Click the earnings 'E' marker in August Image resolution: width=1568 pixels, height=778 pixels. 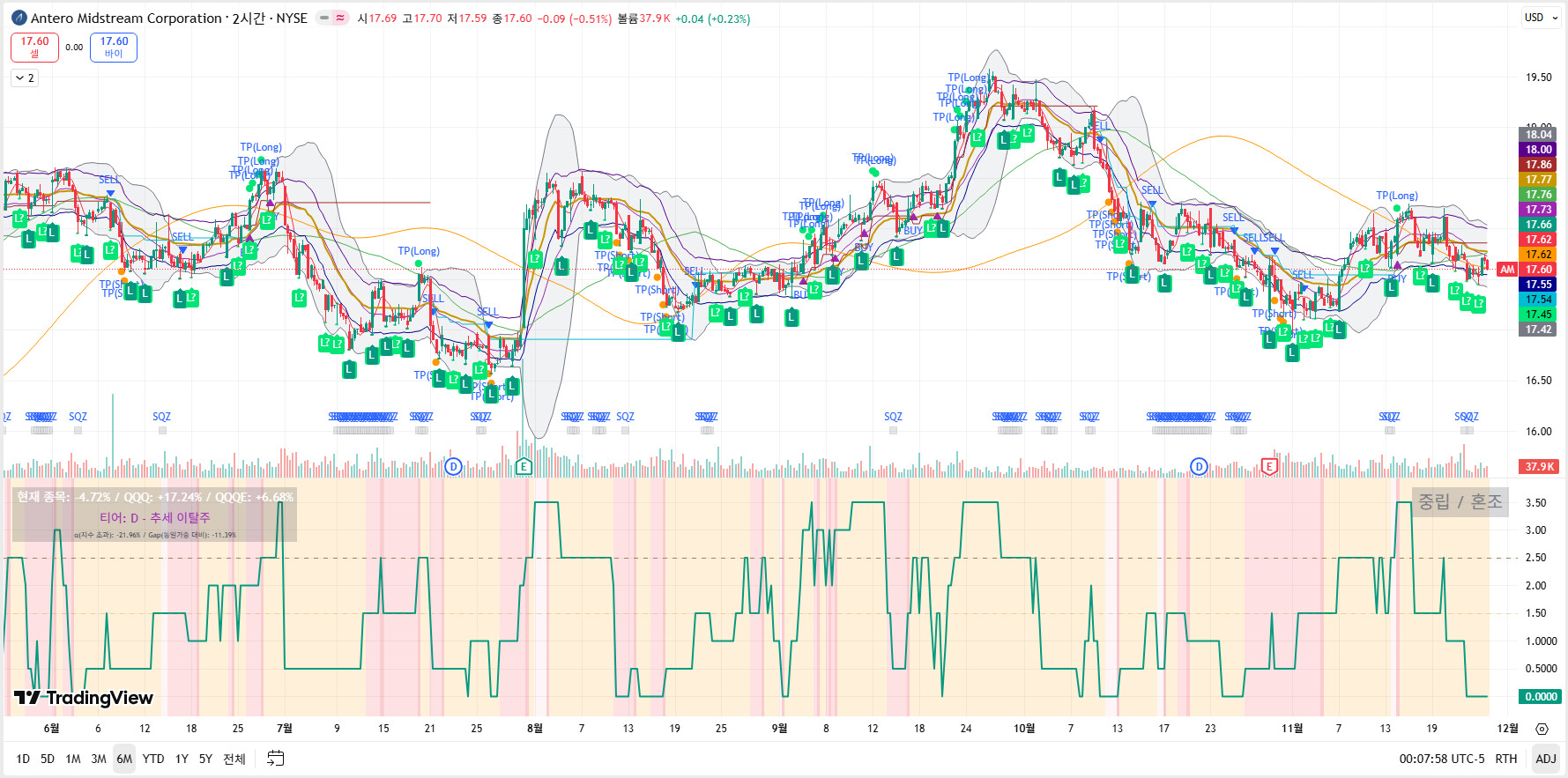(x=524, y=466)
